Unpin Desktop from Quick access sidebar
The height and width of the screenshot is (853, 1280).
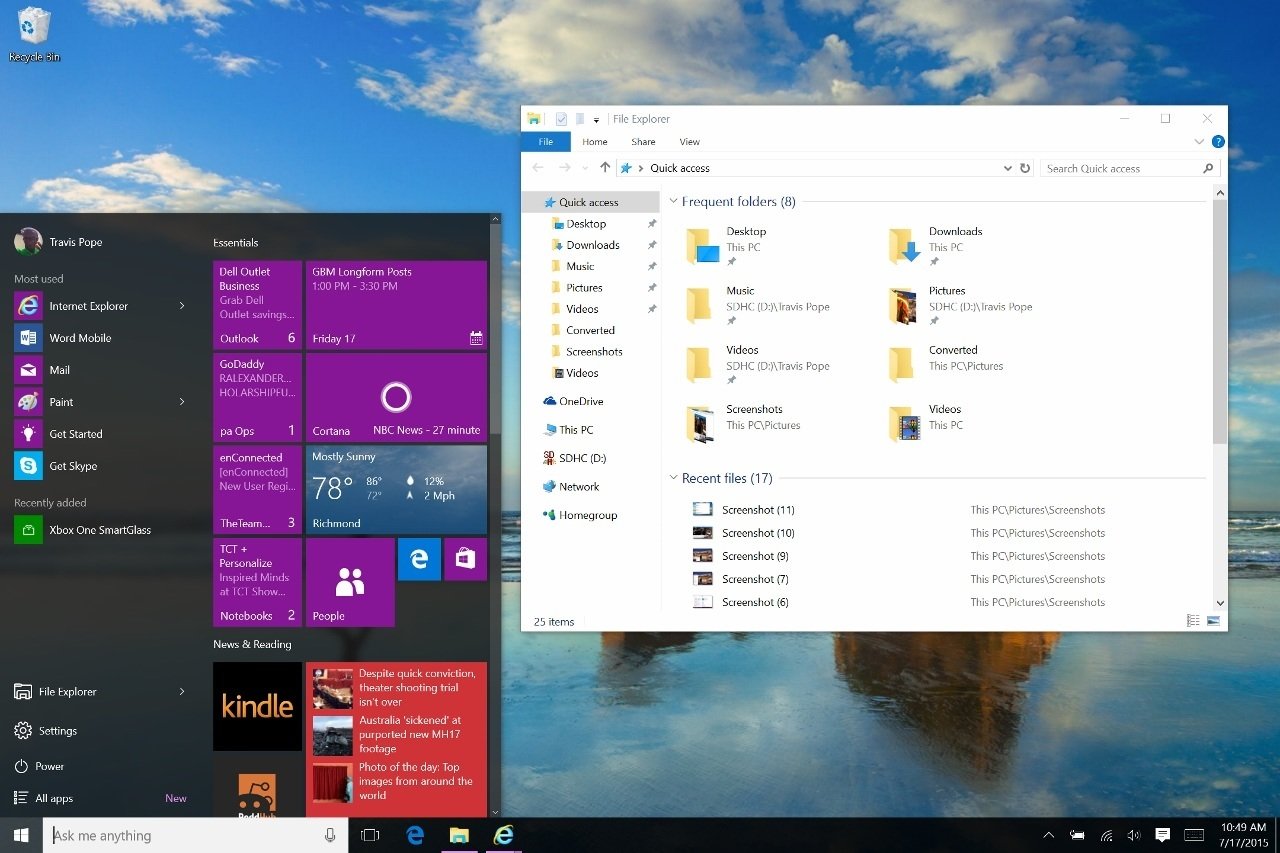652,224
